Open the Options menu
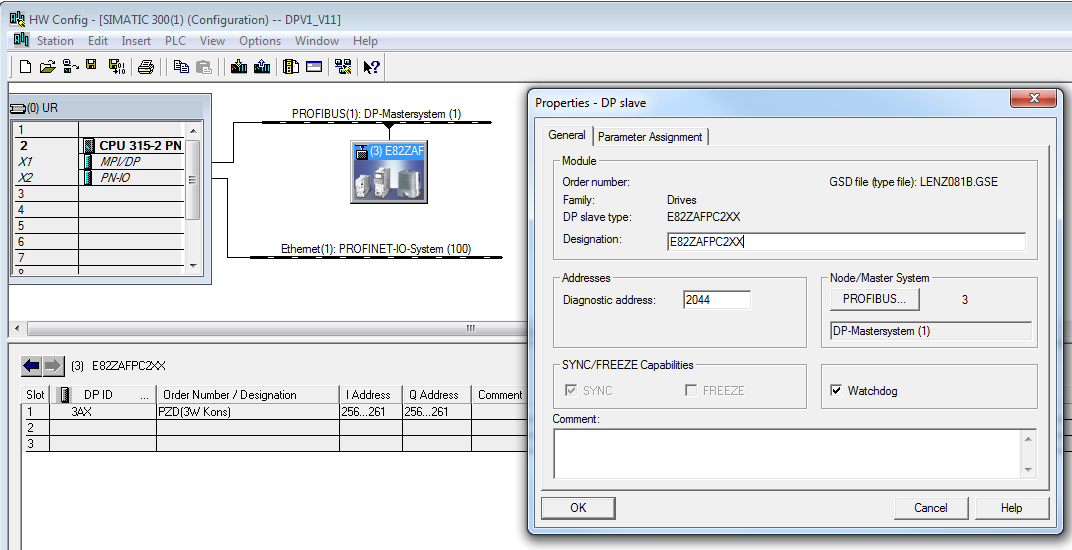This screenshot has height=550, width=1072. pos(260,40)
